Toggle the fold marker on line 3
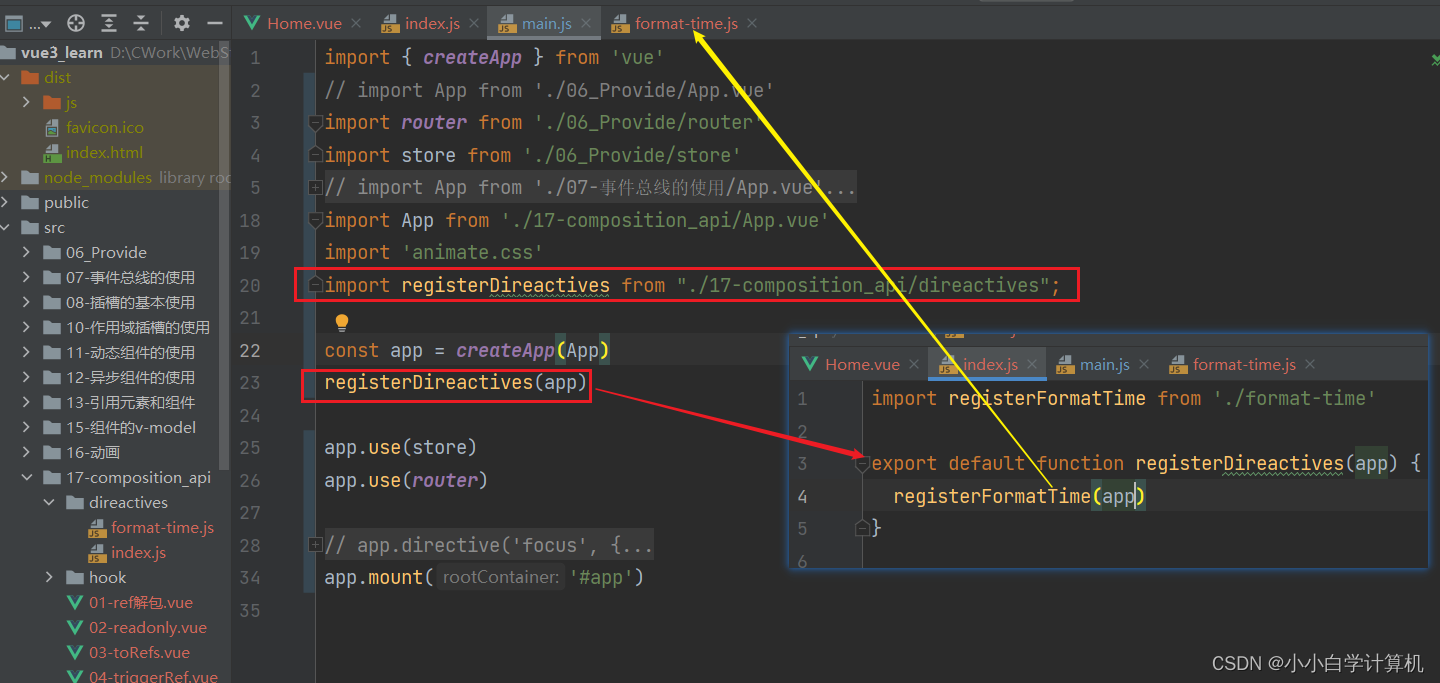This screenshot has width=1440, height=683. (x=316, y=123)
